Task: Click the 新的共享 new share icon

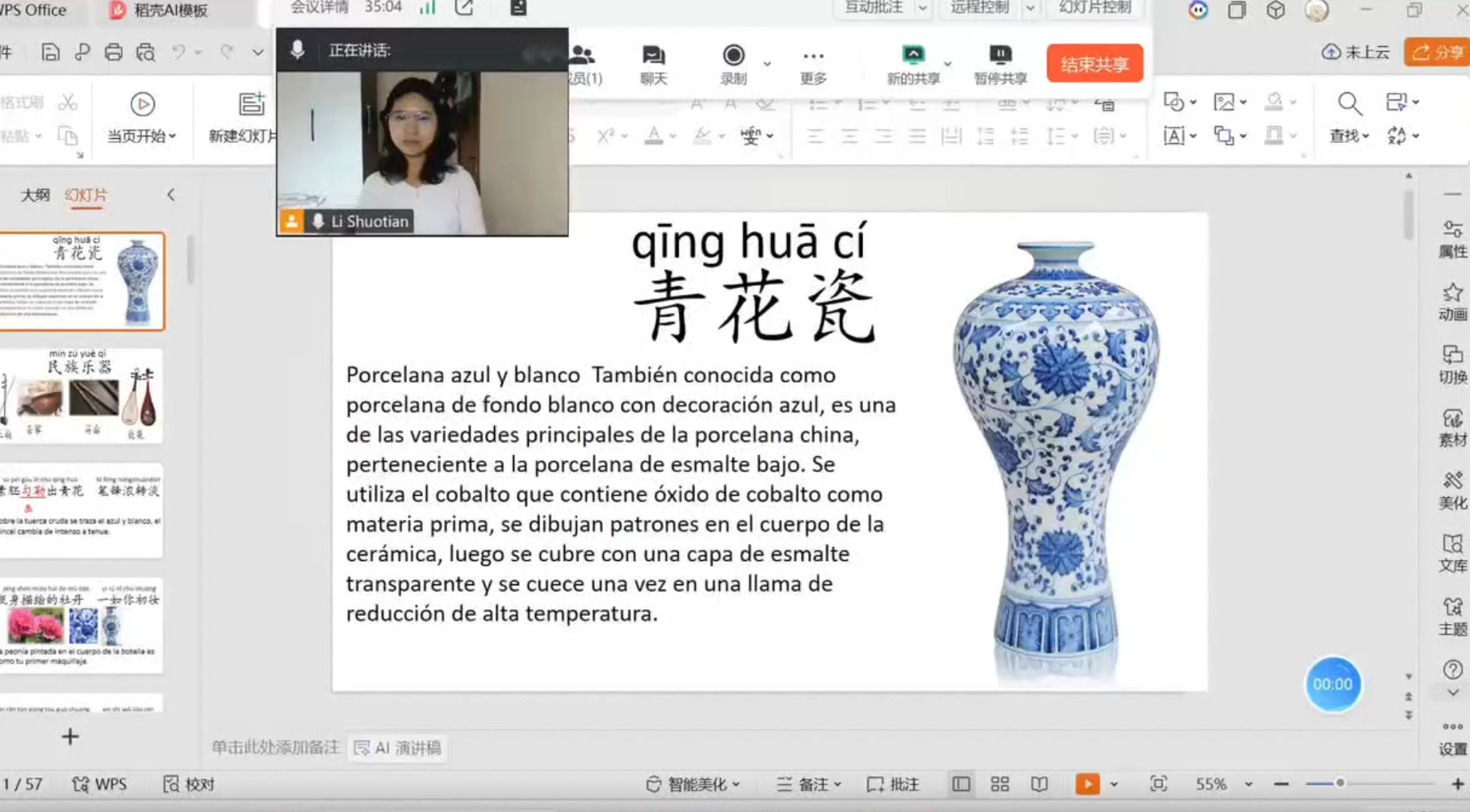Action: [913, 55]
